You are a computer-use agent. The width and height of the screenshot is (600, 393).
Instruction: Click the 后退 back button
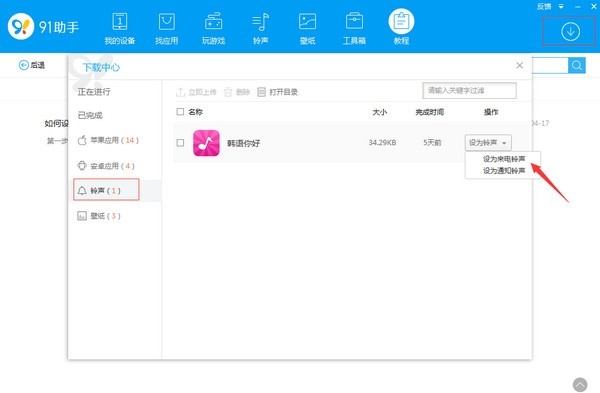(32, 65)
